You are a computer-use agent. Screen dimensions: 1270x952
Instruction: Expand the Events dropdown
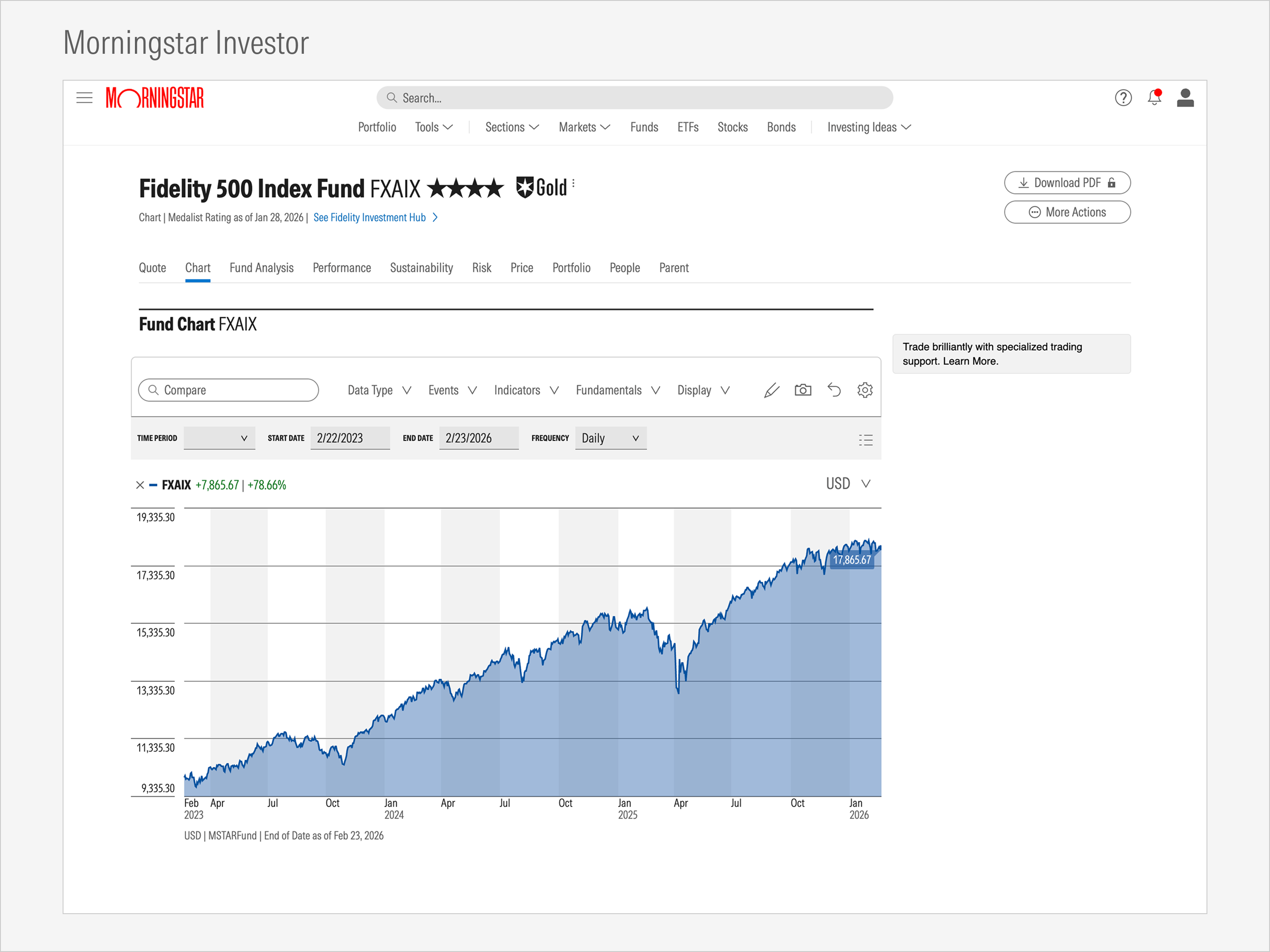[x=452, y=390]
